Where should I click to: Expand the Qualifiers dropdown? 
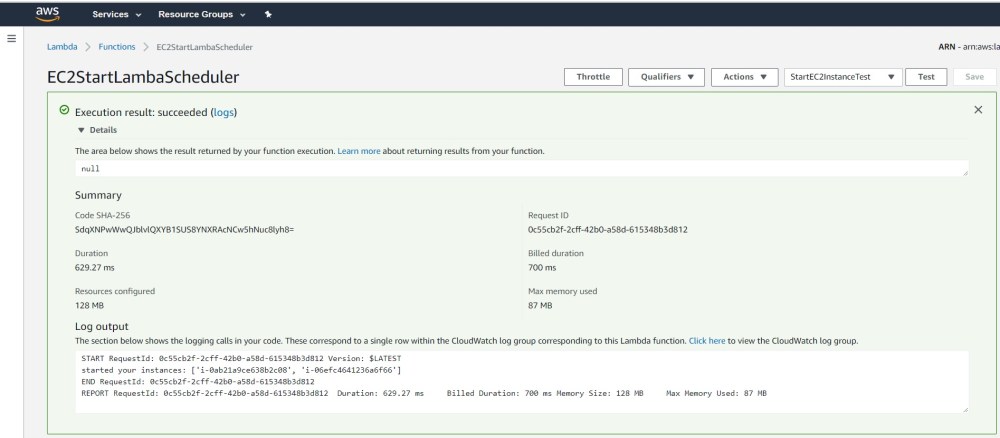click(x=666, y=77)
